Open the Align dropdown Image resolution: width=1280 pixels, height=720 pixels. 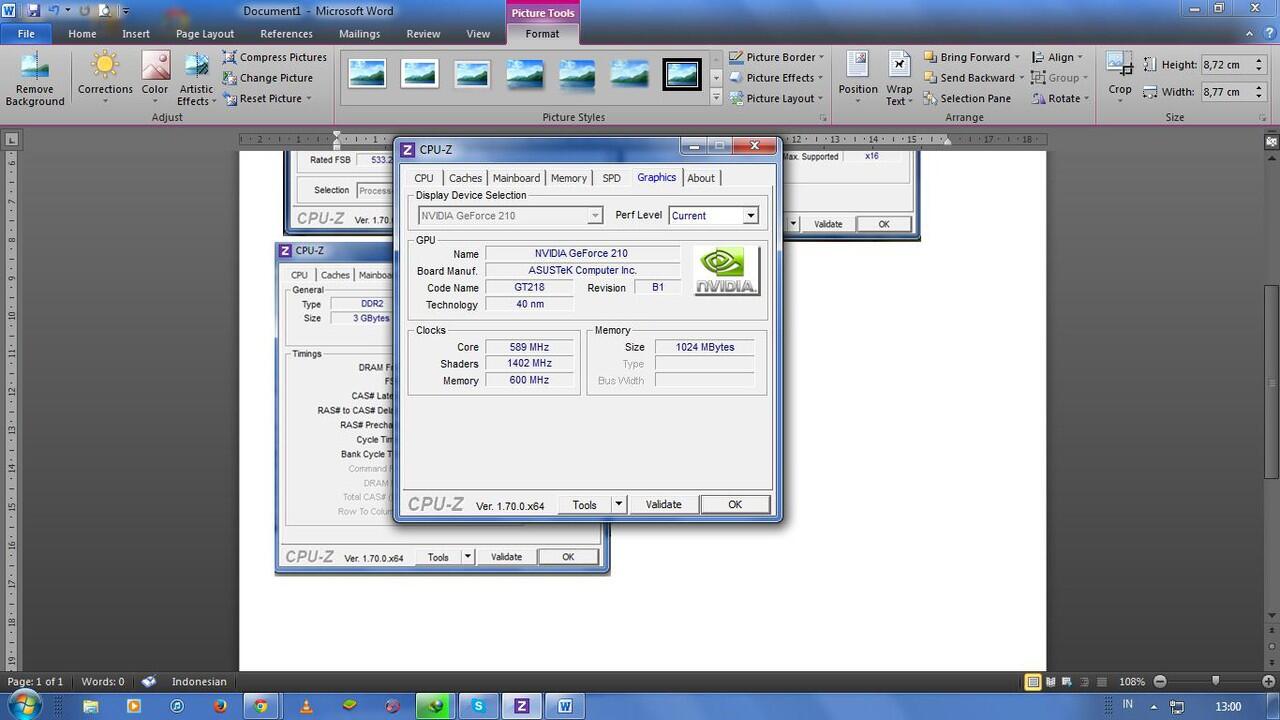point(1055,57)
